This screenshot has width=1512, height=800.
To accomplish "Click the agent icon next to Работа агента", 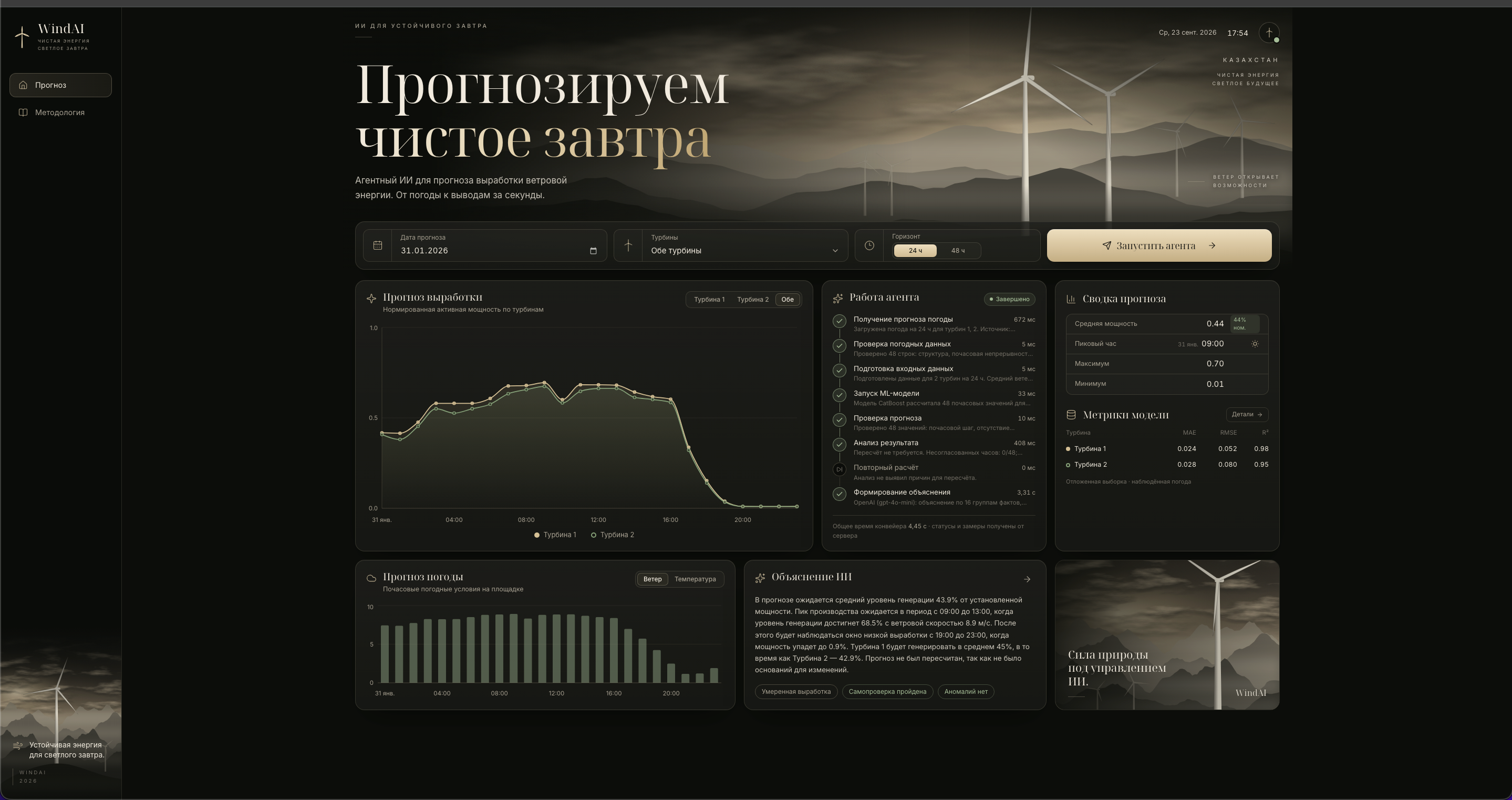I will (837, 299).
